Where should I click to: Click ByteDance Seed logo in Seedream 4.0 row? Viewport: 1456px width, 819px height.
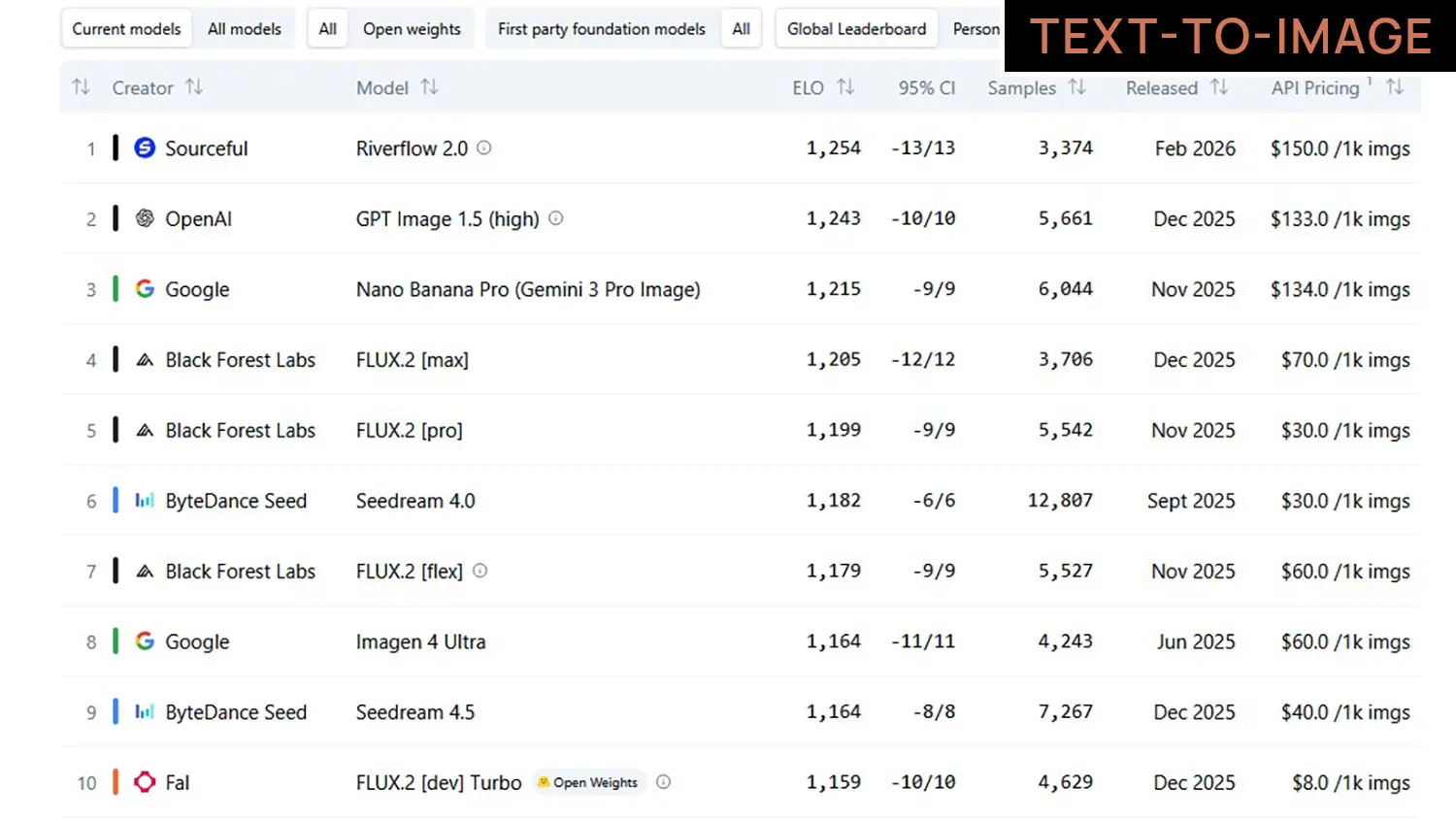pos(145,501)
